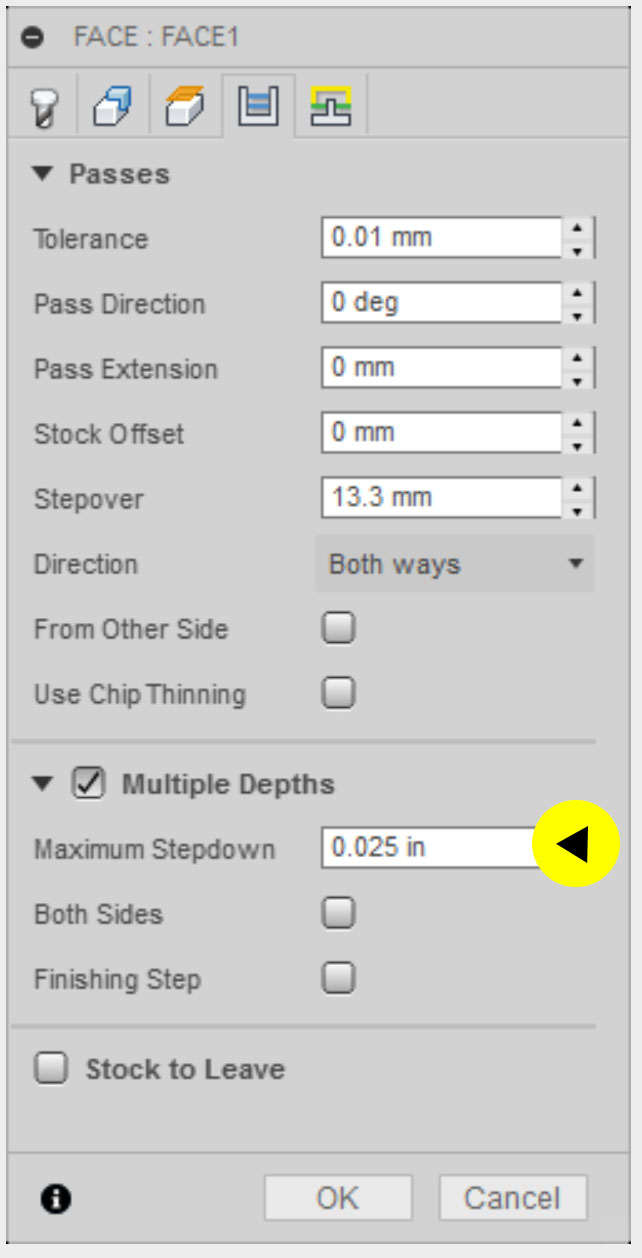Increase the Stepover value with up arrow
The image size is (642, 1258).
(x=577, y=487)
